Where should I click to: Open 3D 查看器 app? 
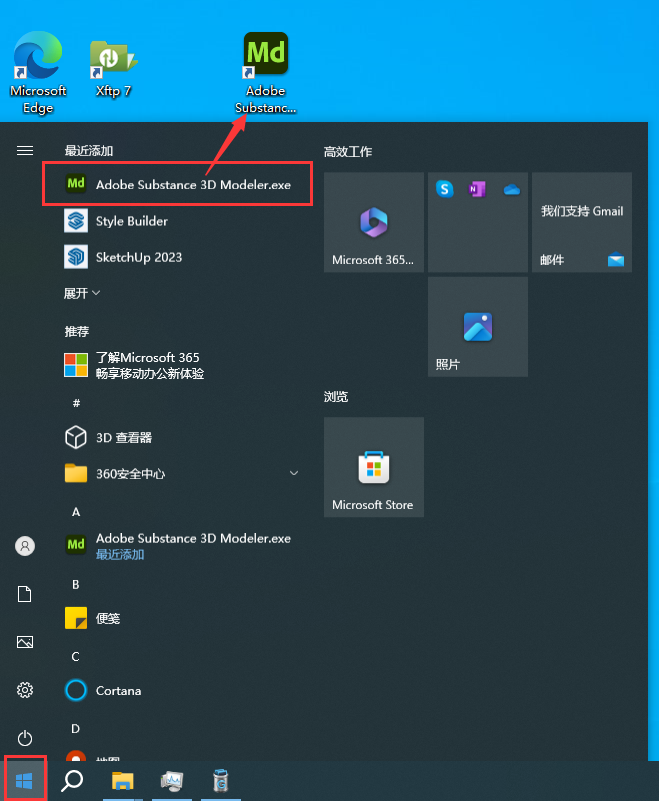tap(177, 437)
